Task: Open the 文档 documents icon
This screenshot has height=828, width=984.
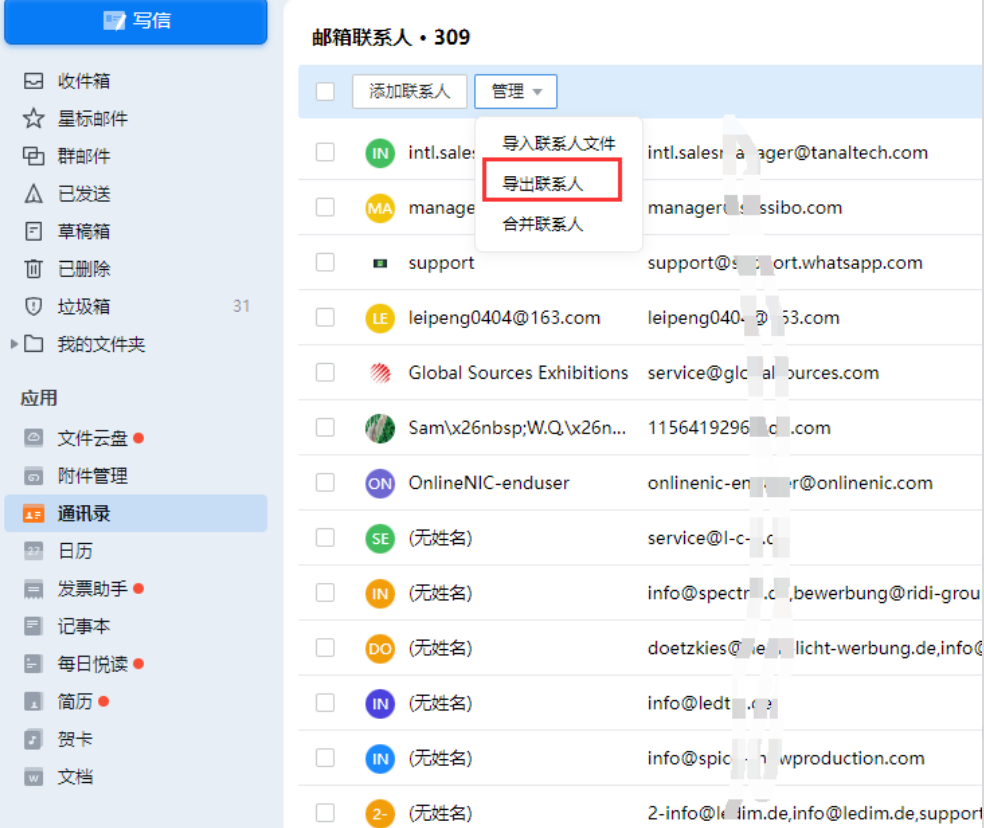Action: 33,777
